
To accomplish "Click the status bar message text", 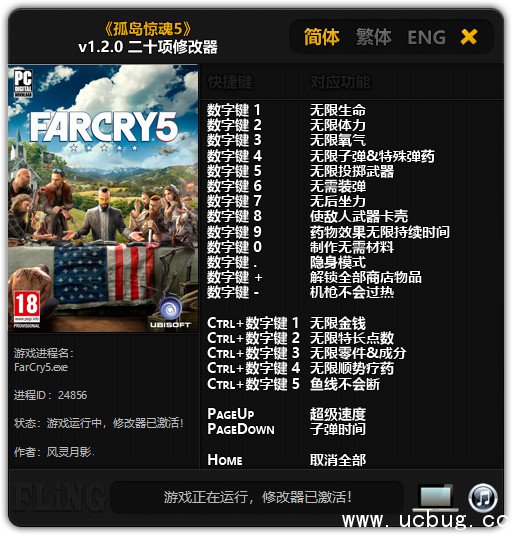I will [x=258, y=497].
